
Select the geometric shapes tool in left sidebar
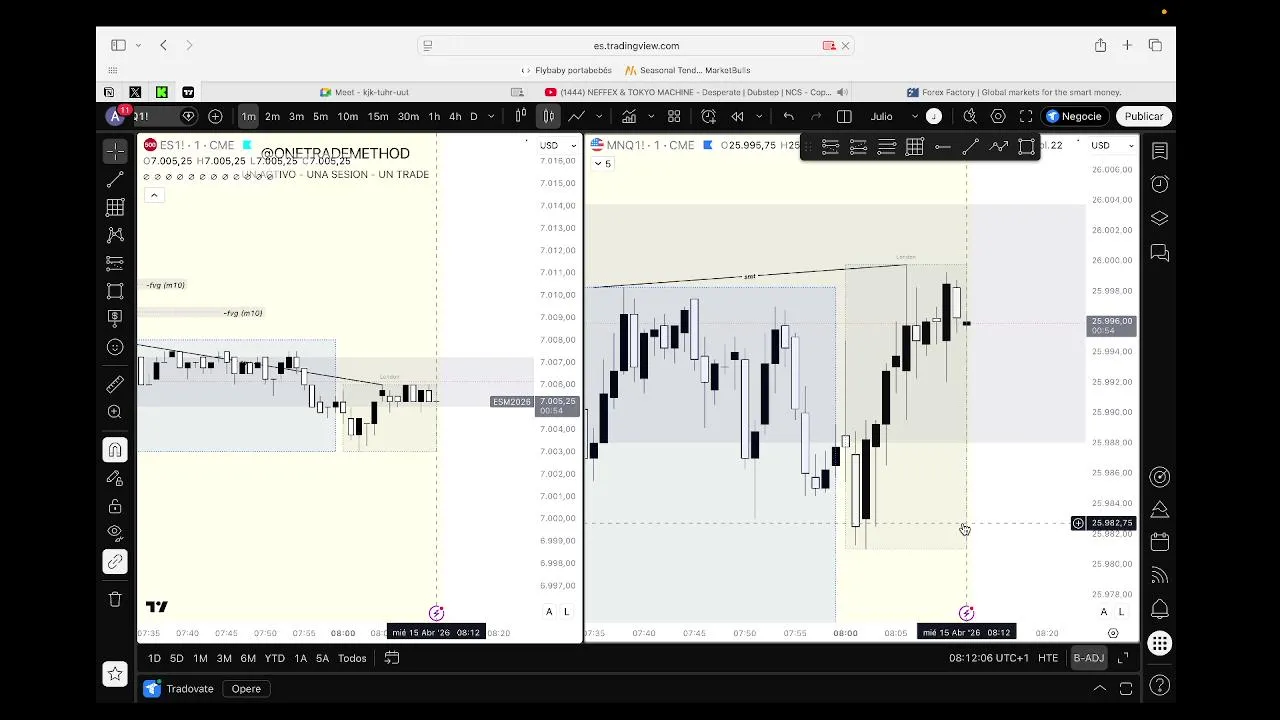click(x=115, y=291)
